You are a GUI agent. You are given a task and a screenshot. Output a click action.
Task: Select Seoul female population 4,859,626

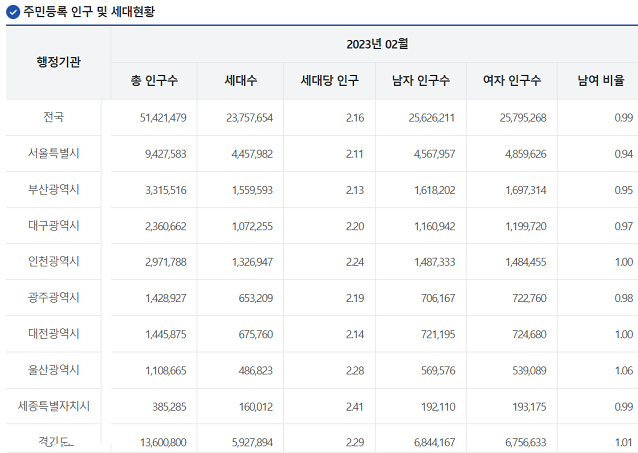click(x=525, y=154)
